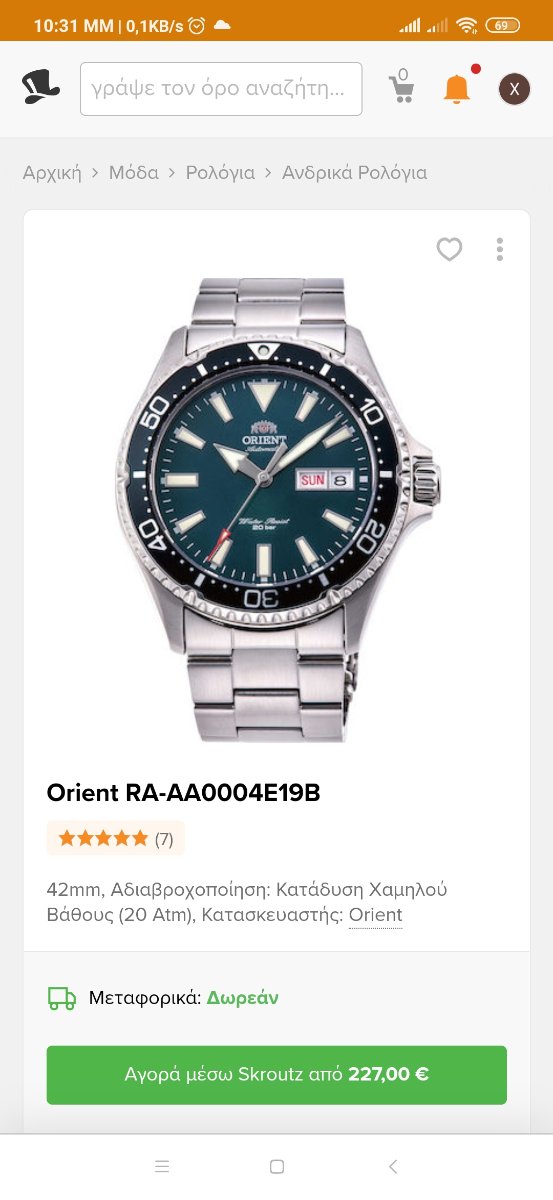Open Ανδρικά Ρολόγια breadcrumb

[354, 172]
